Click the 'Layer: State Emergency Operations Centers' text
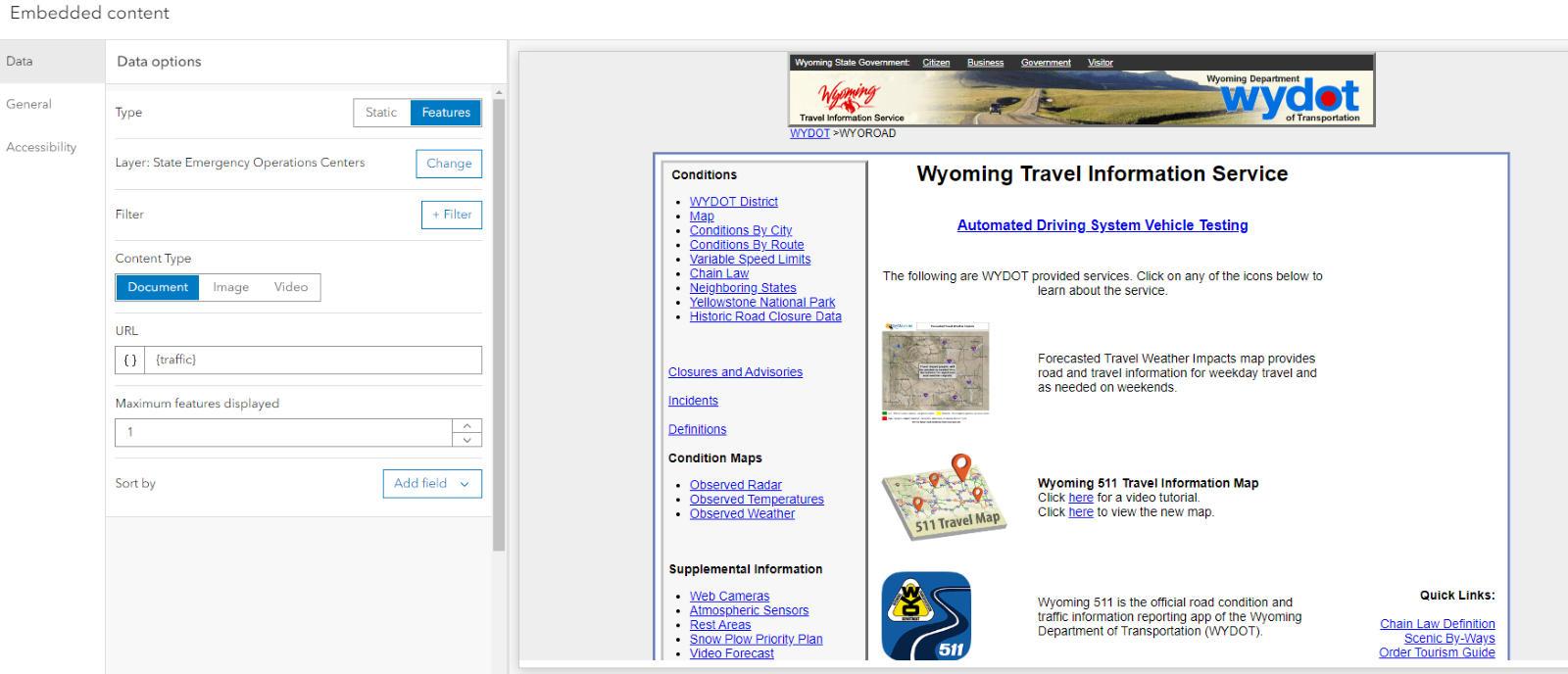This screenshot has height=674, width=1568. (240, 163)
